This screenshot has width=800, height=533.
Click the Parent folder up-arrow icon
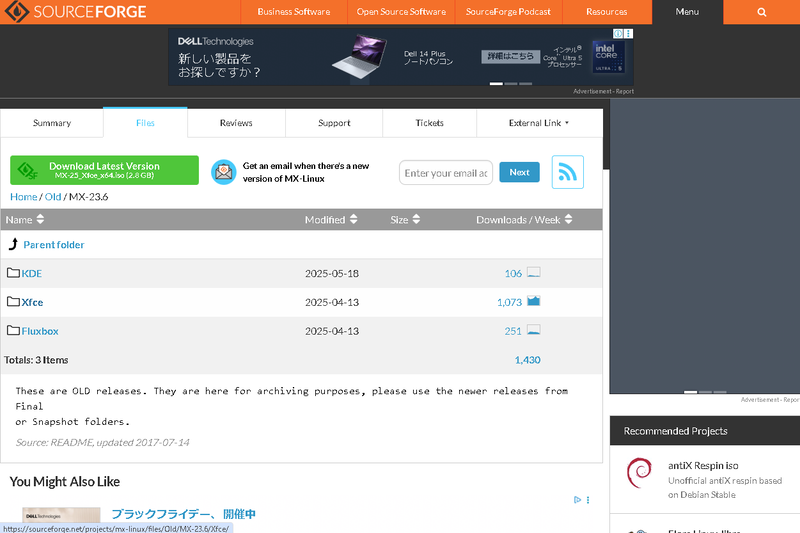click(13, 244)
